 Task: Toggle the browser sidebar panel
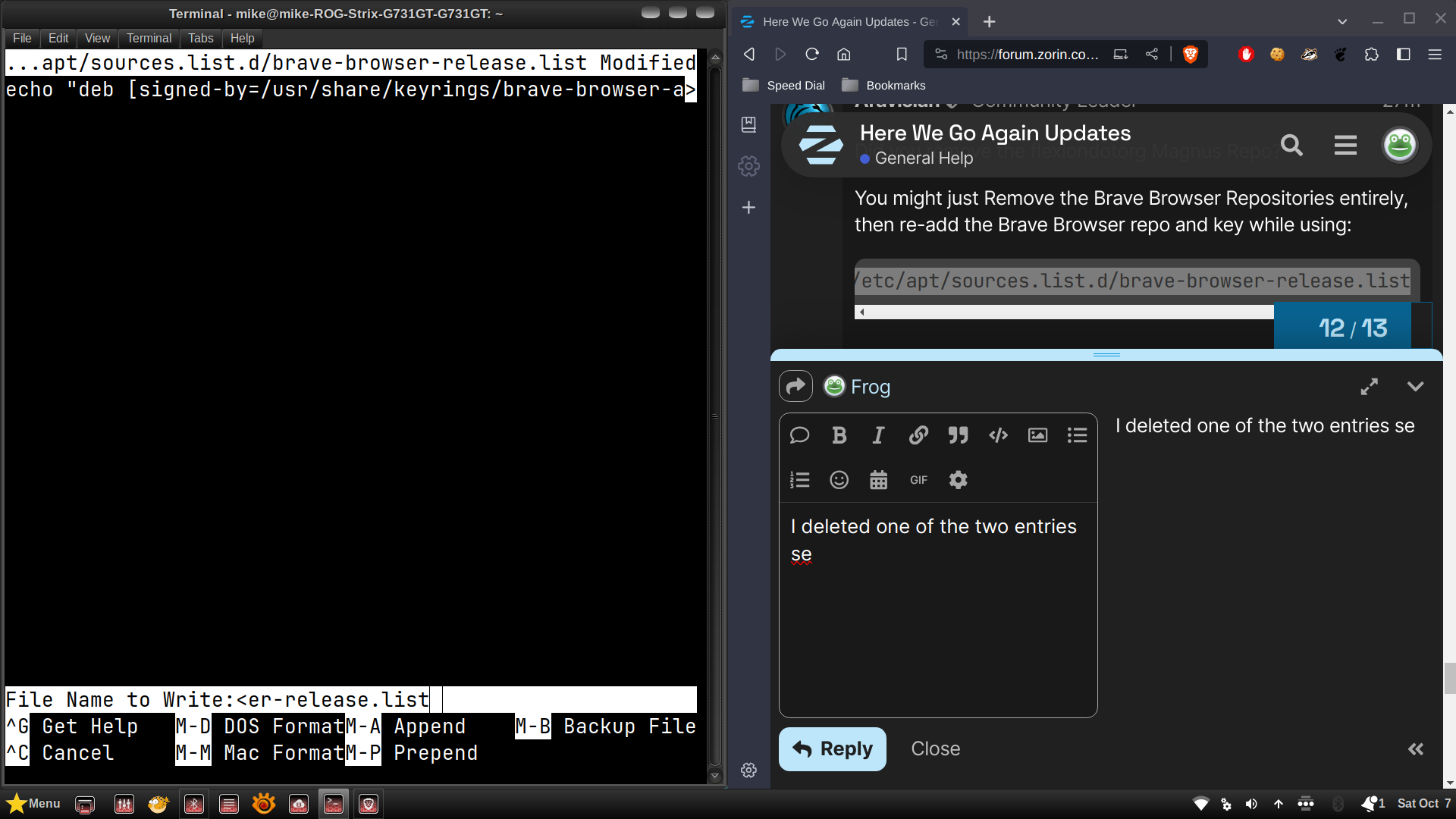click(1404, 54)
